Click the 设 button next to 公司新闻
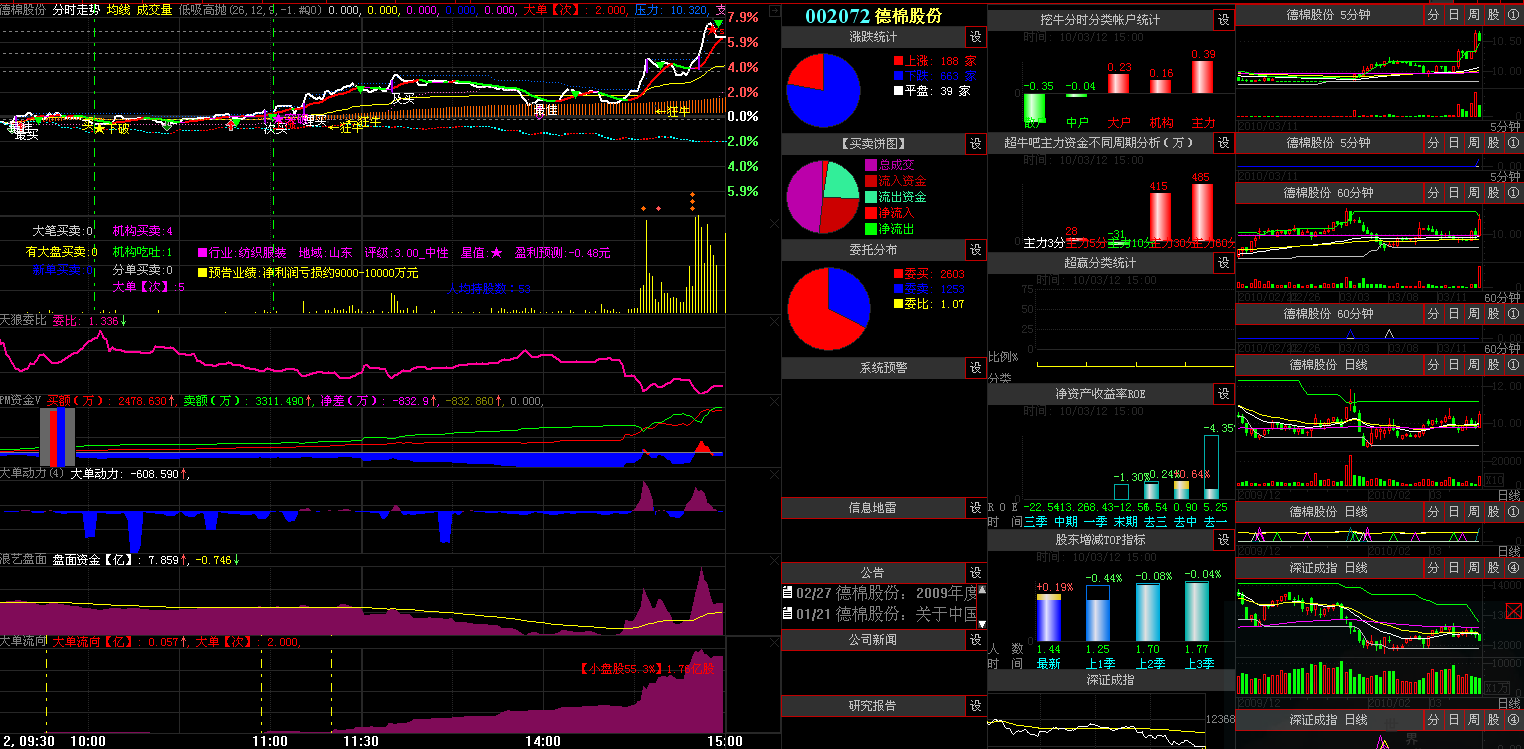 pos(976,640)
